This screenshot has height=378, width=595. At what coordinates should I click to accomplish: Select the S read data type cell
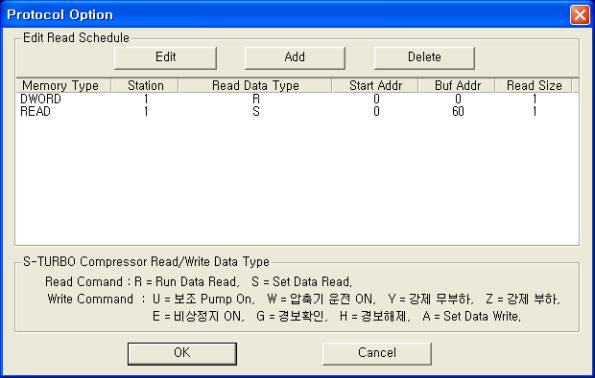256,112
